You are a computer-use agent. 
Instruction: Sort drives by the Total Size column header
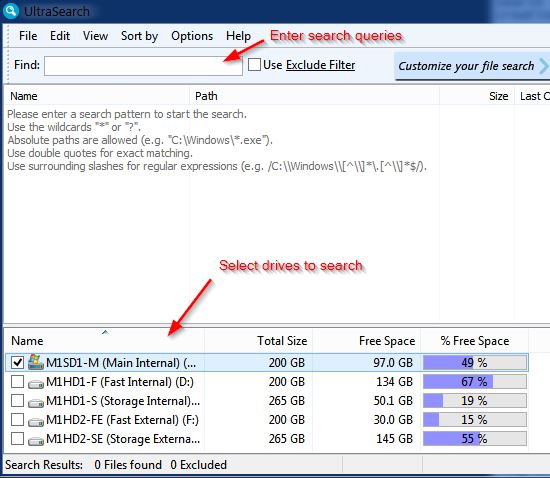(x=258, y=341)
